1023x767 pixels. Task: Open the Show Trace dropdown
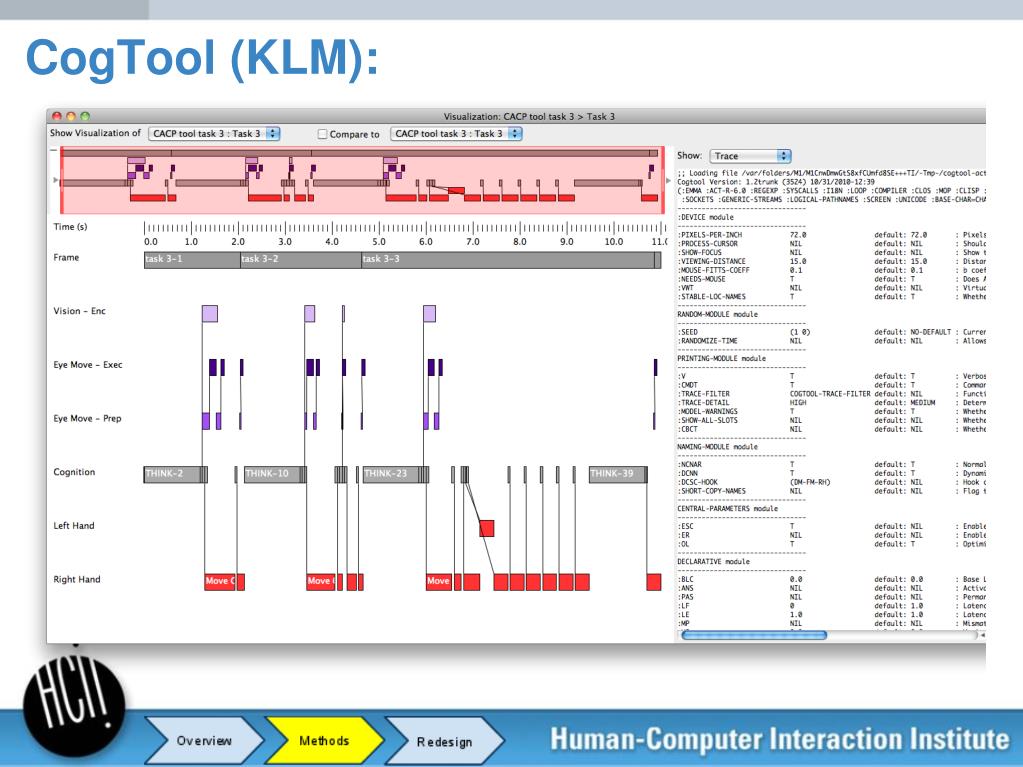pyautogui.click(x=750, y=157)
